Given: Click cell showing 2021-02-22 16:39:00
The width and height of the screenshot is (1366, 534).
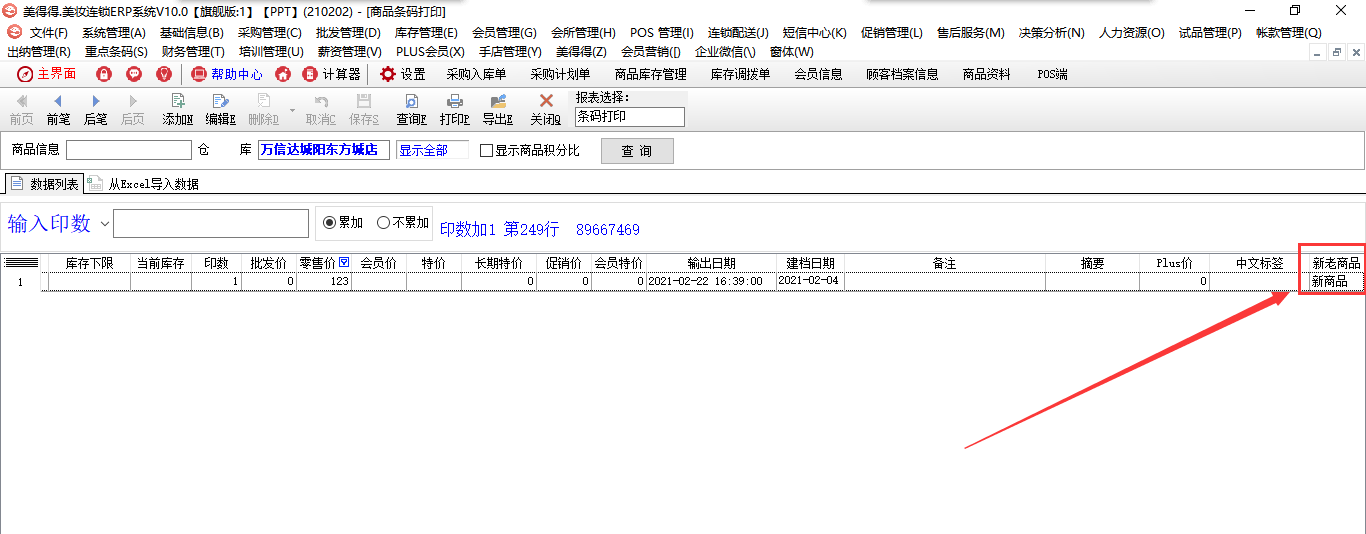Looking at the screenshot, I should (x=711, y=282).
